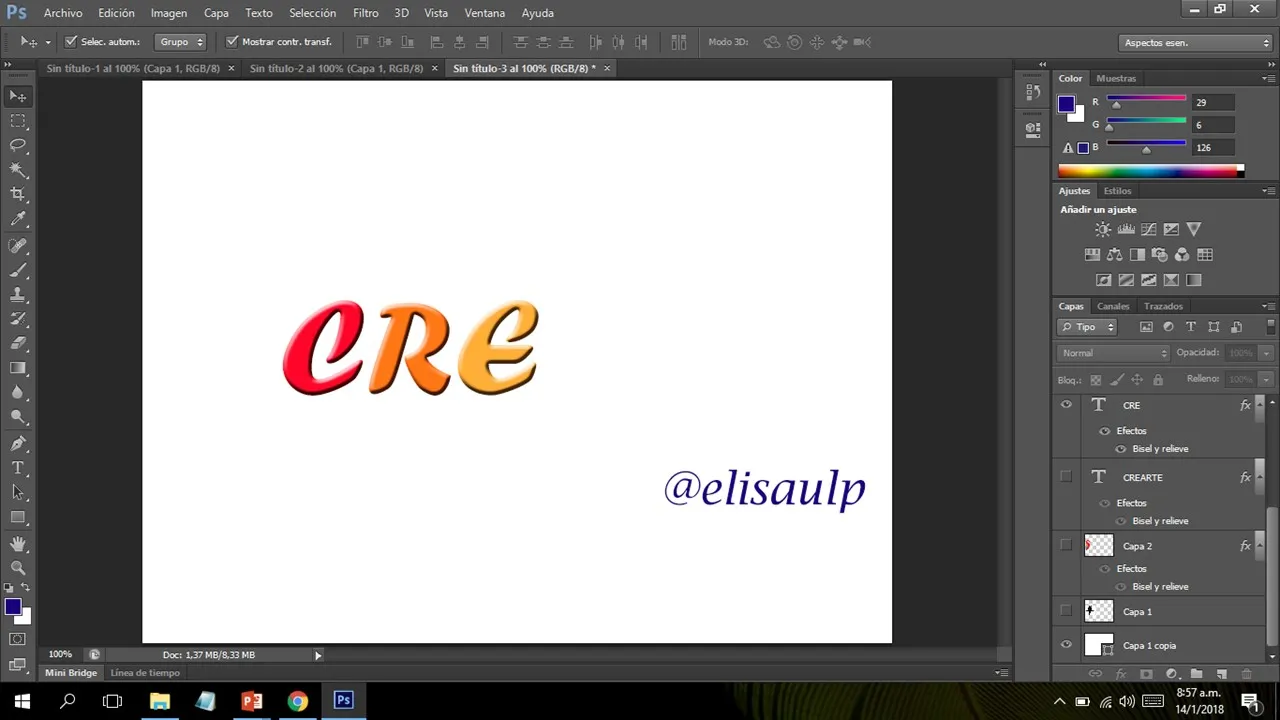Show the CREARTE layer
The width and height of the screenshot is (1280, 720).
click(x=1066, y=477)
